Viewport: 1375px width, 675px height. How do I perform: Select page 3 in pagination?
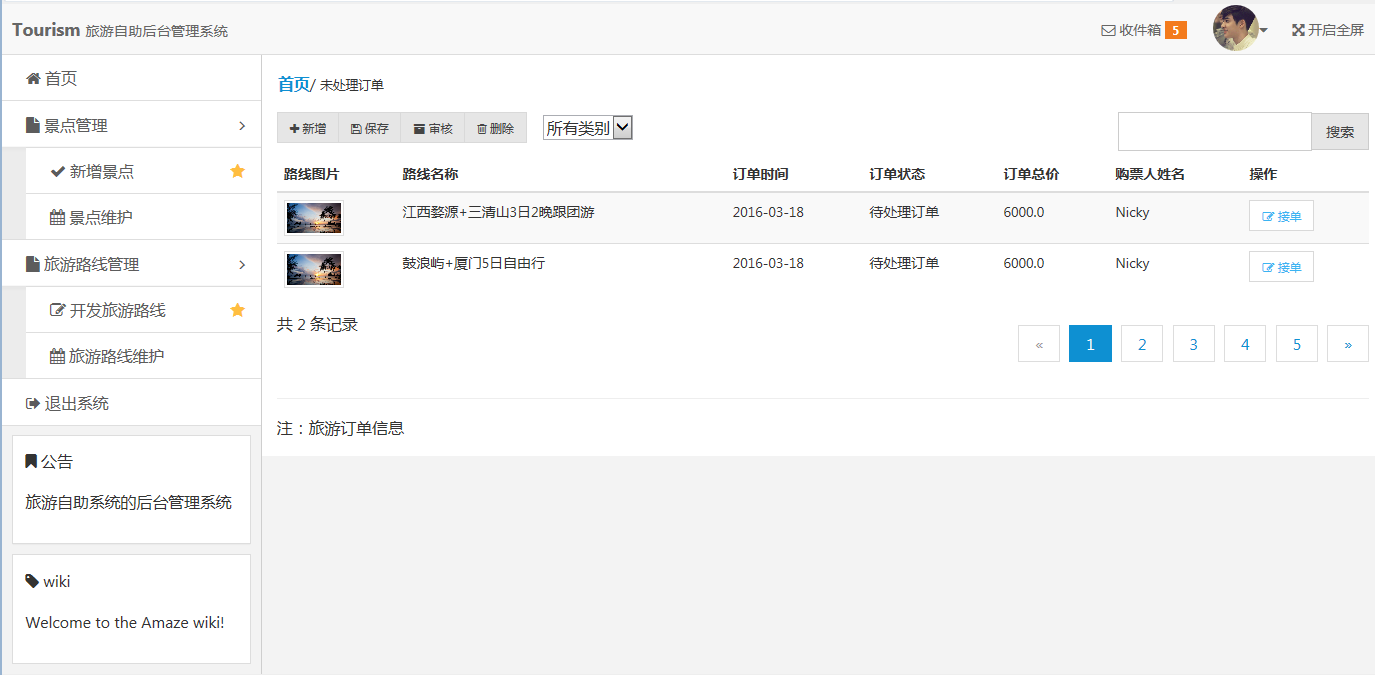coord(1194,344)
